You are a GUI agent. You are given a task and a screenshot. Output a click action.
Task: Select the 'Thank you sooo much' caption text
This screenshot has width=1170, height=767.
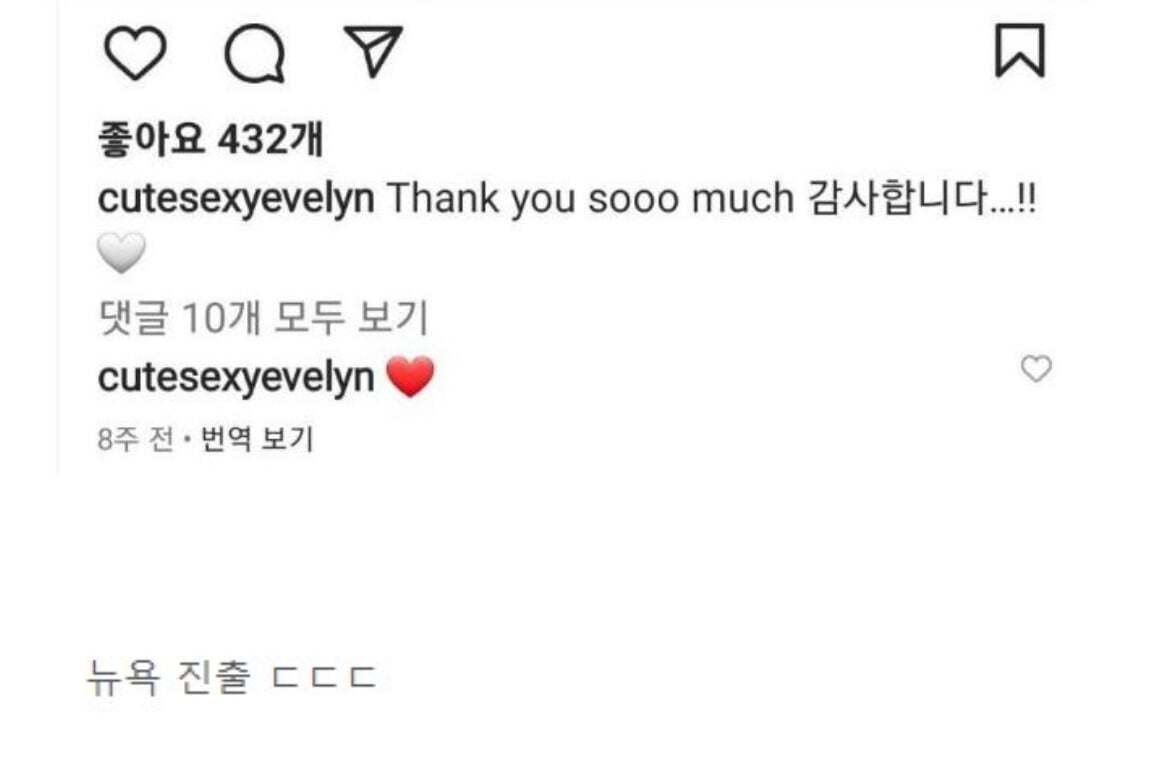point(590,198)
